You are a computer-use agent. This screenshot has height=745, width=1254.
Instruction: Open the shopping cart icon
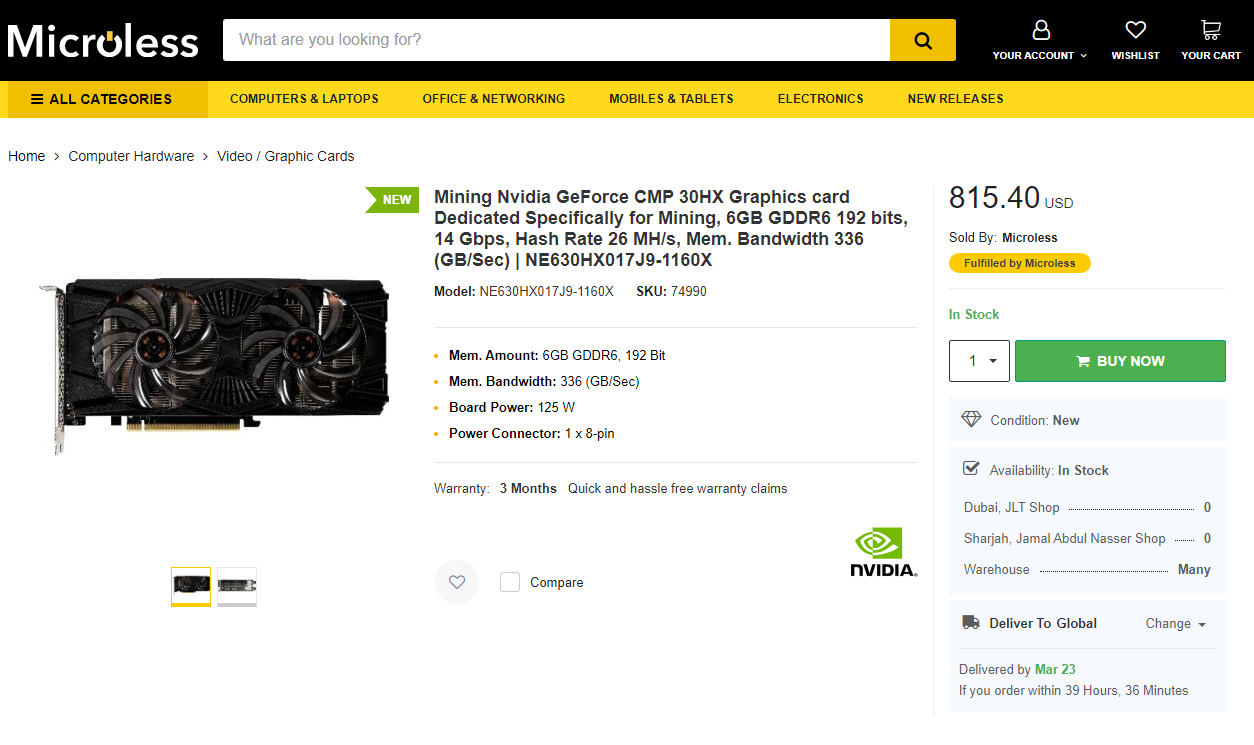(x=1211, y=29)
